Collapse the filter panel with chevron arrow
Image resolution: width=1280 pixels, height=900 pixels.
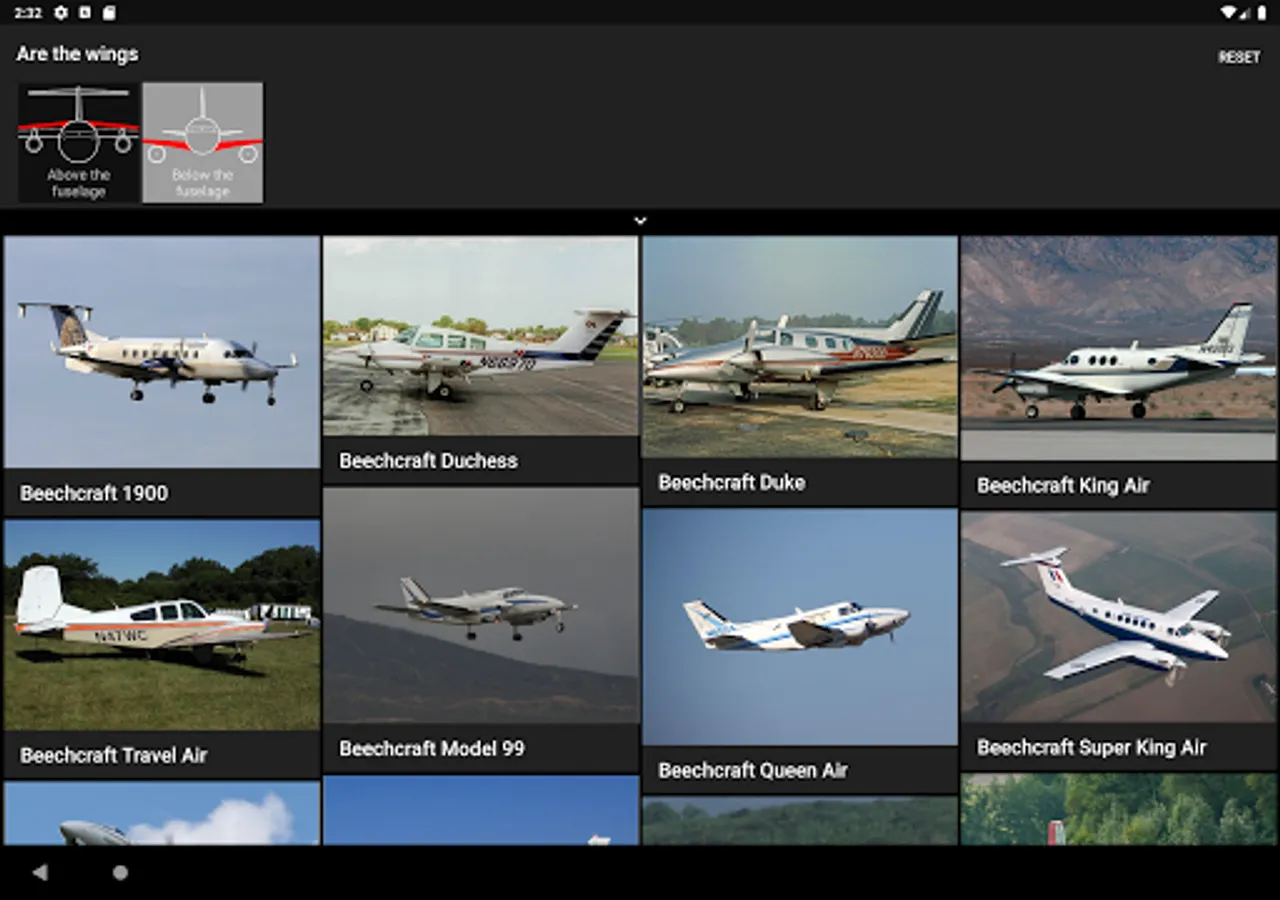click(640, 221)
